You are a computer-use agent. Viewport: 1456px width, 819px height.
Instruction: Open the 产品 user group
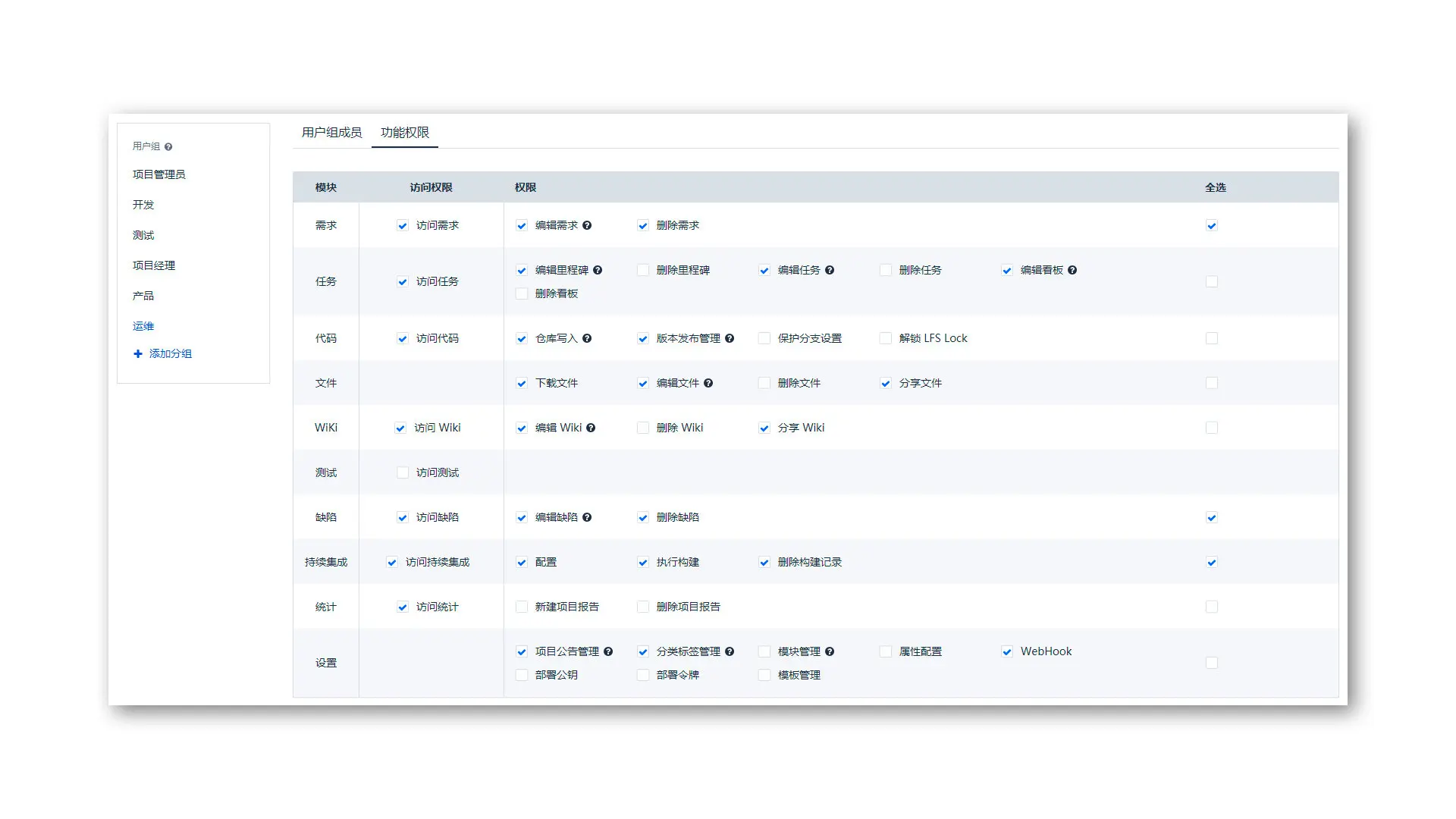click(143, 296)
